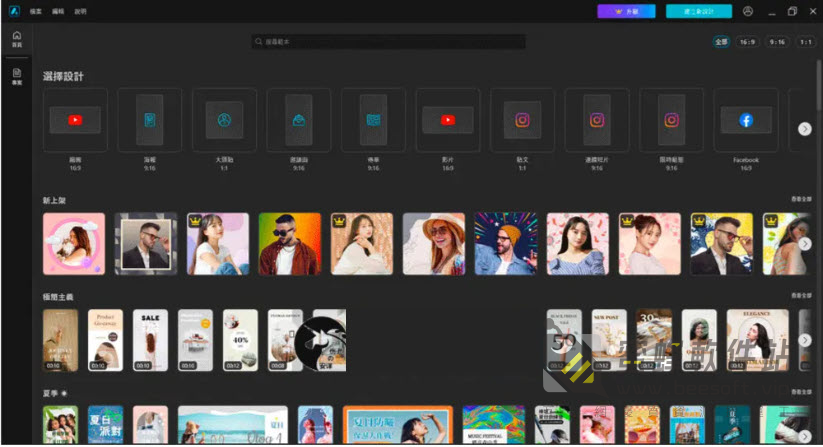The height and width of the screenshot is (447, 823).
Task: Choose the Instagram 限時動態 story design card
Action: [671, 120]
